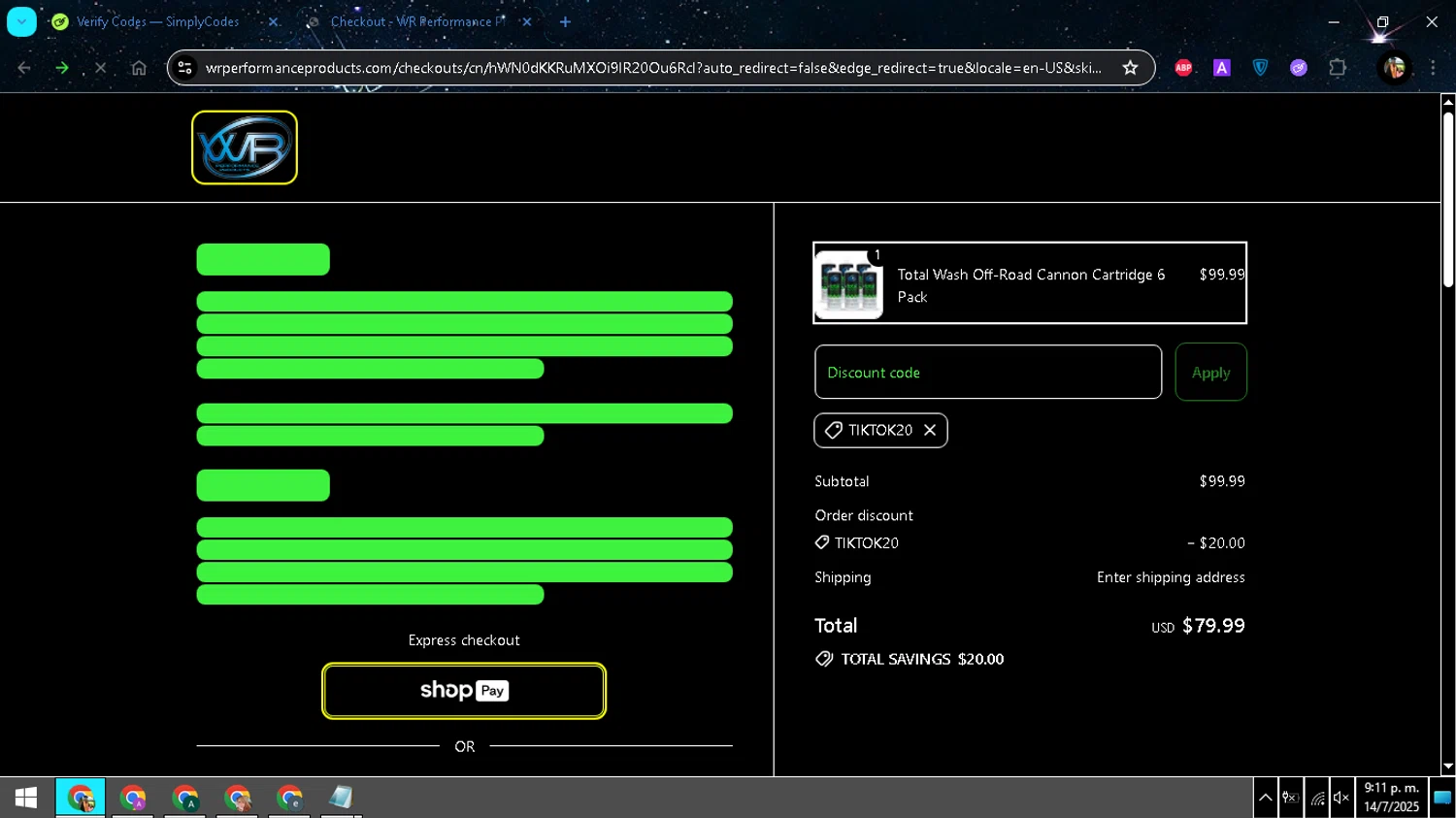Click the Discount code input field

click(988, 372)
